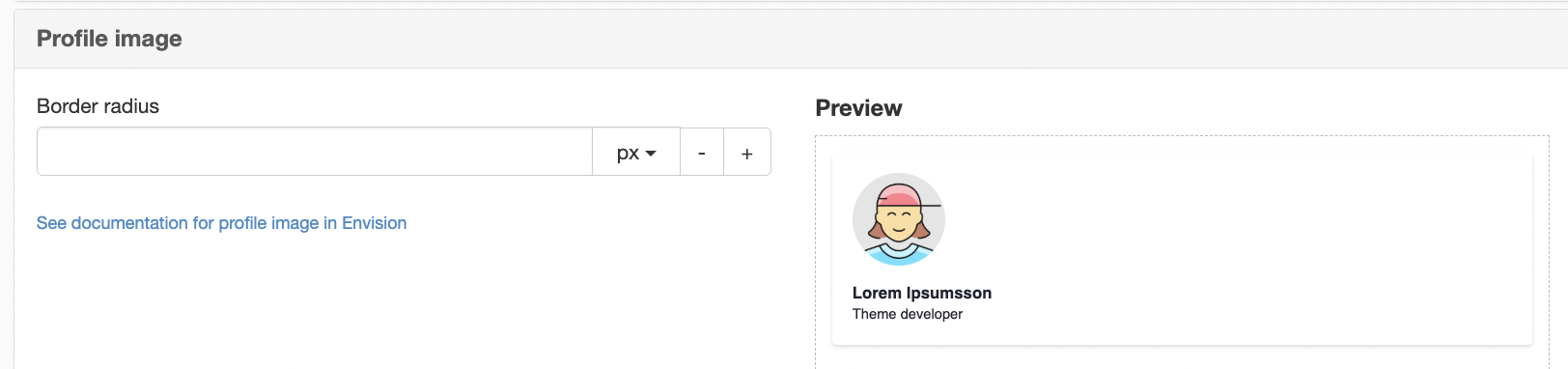Viewport: 1568px width, 369px height.
Task: Click the avatar's pink cap
Action: 898,193
